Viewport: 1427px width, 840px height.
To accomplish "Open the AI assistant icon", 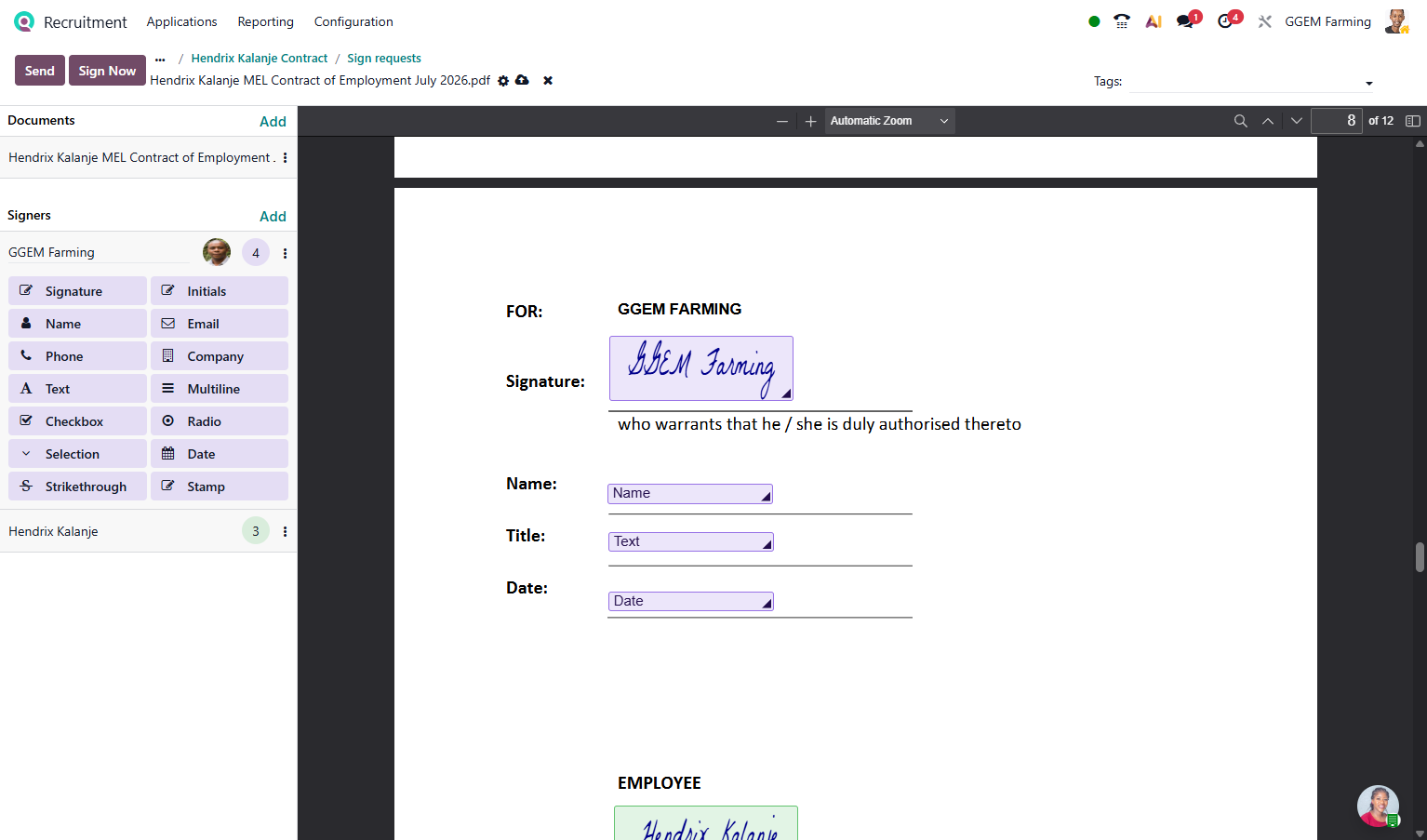I will pyautogui.click(x=1154, y=21).
